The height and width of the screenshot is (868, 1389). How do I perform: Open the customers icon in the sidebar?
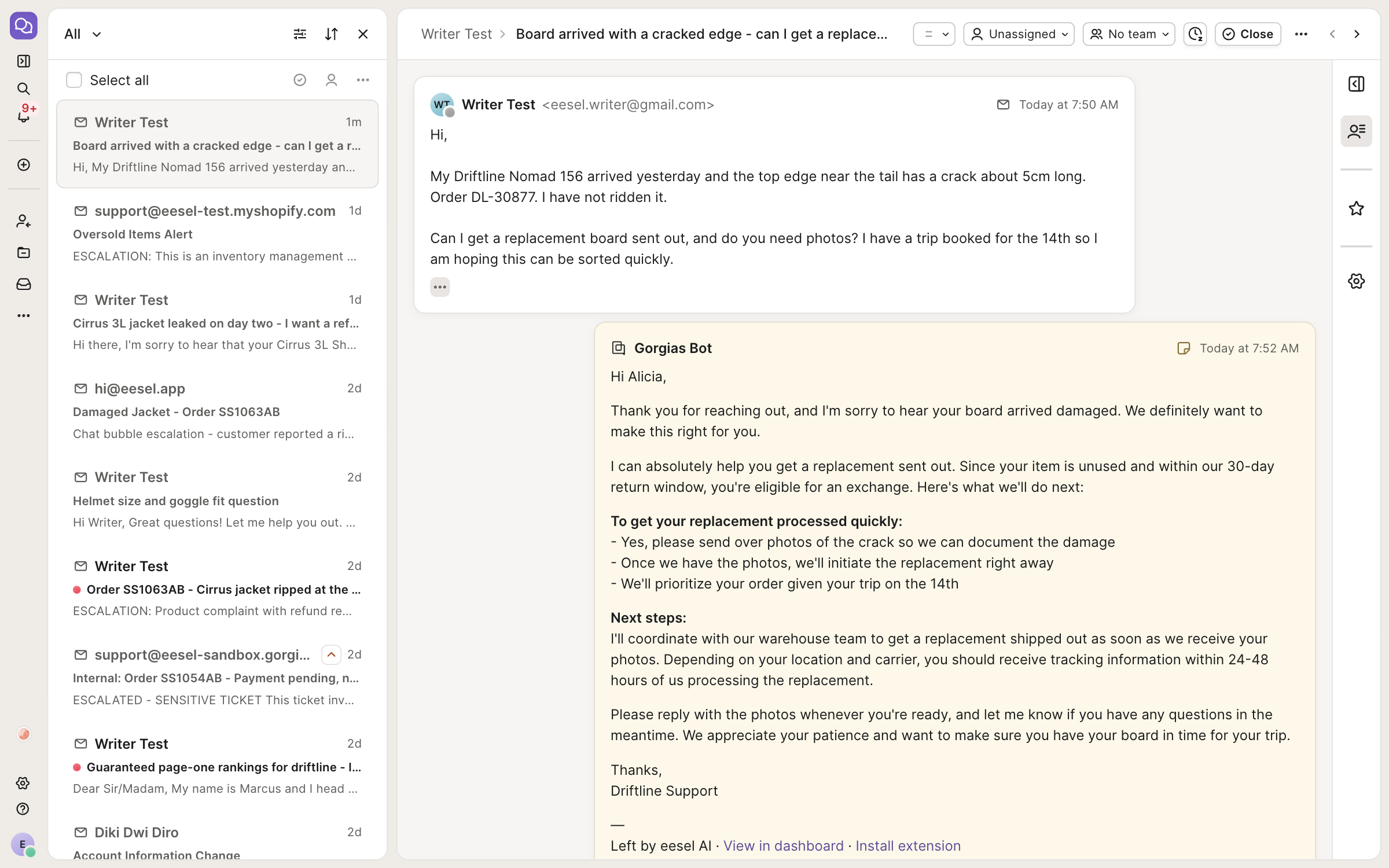tap(23, 221)
